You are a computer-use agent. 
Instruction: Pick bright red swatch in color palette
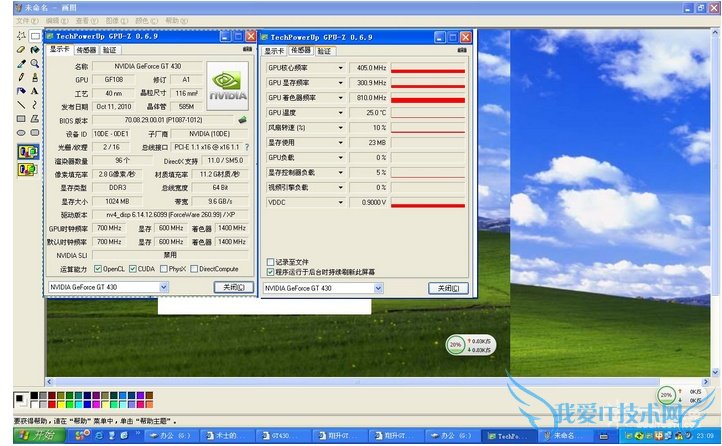(x=52, y=405)
